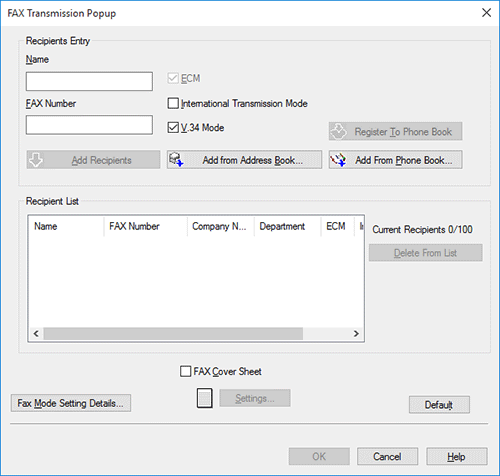Click the Add Recipients down-arrow icon
The width and height of the screenshot is (500, 476).
[36, 160]
